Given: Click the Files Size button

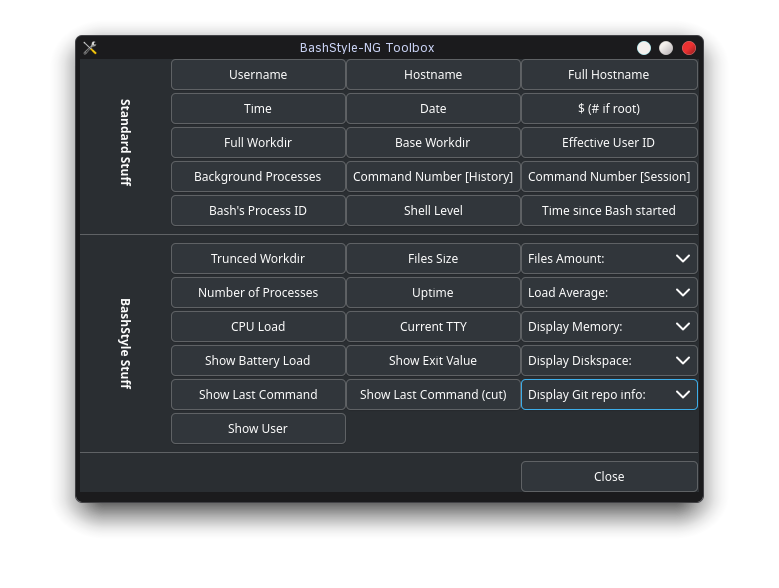Looking at the screenshot, I should [x=433, y=258].
